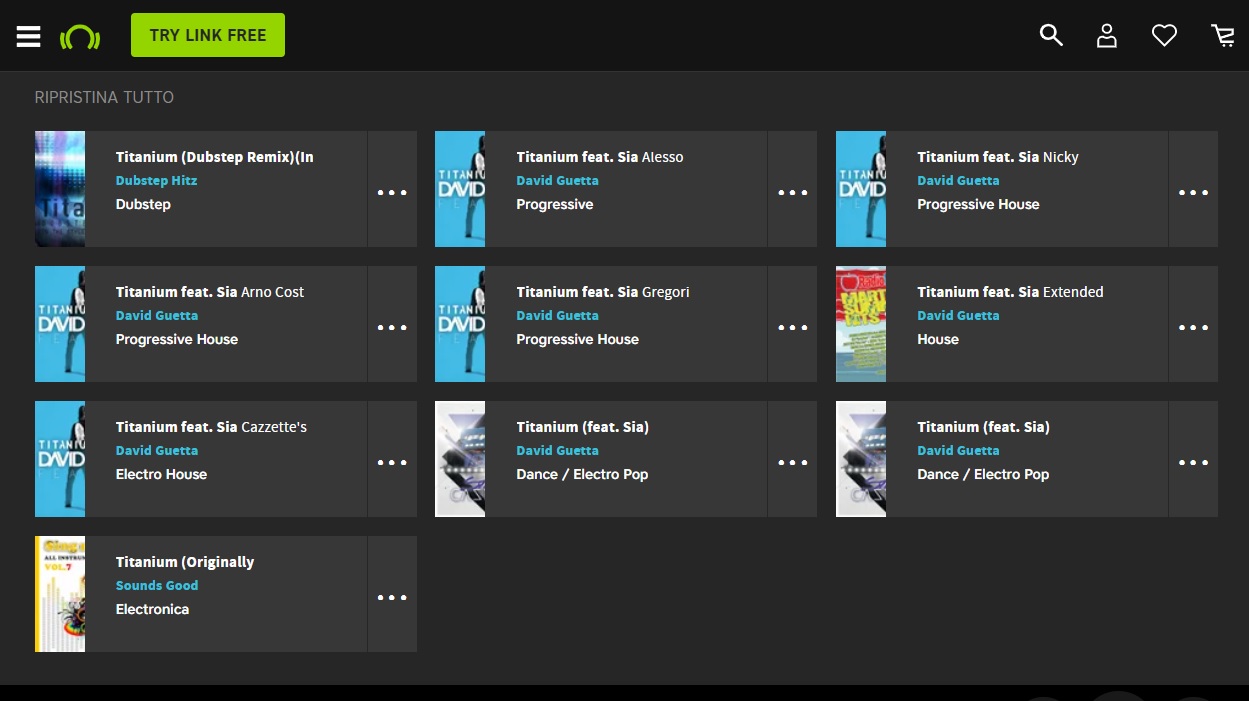Viewport: 1249px width, 701px height.
Task: Visit David Guetta on the Arno Cost track
Action: click(x=157, y=316)
